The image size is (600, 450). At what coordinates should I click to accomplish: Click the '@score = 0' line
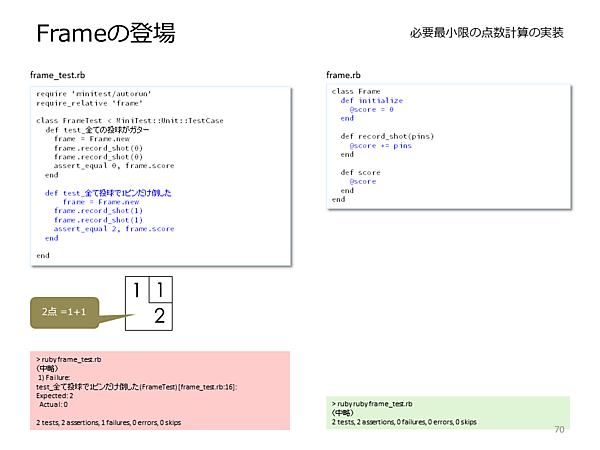tap(371, 109)
